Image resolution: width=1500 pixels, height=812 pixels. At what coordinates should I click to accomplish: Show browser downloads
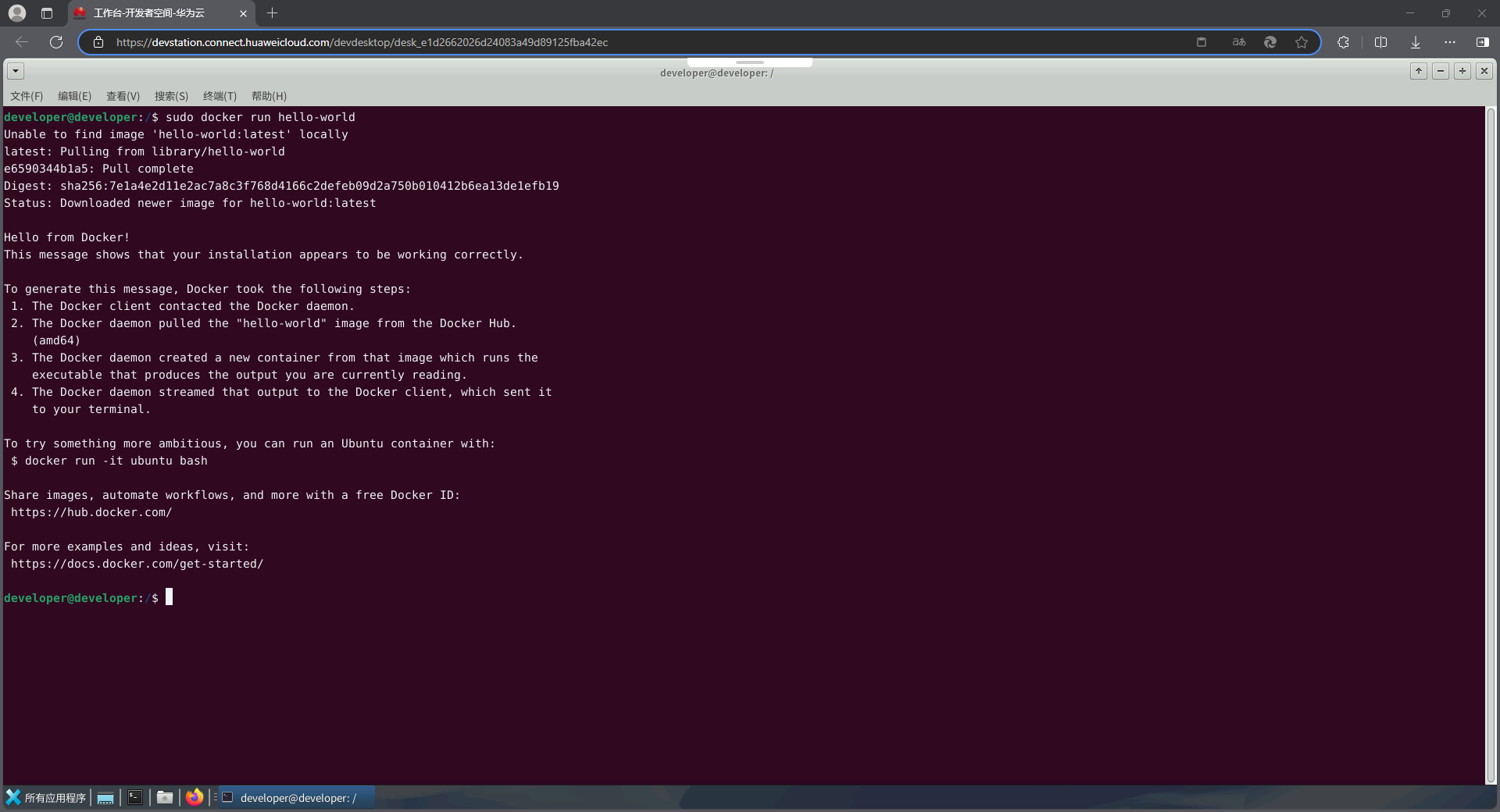(x=1416, y=42)
